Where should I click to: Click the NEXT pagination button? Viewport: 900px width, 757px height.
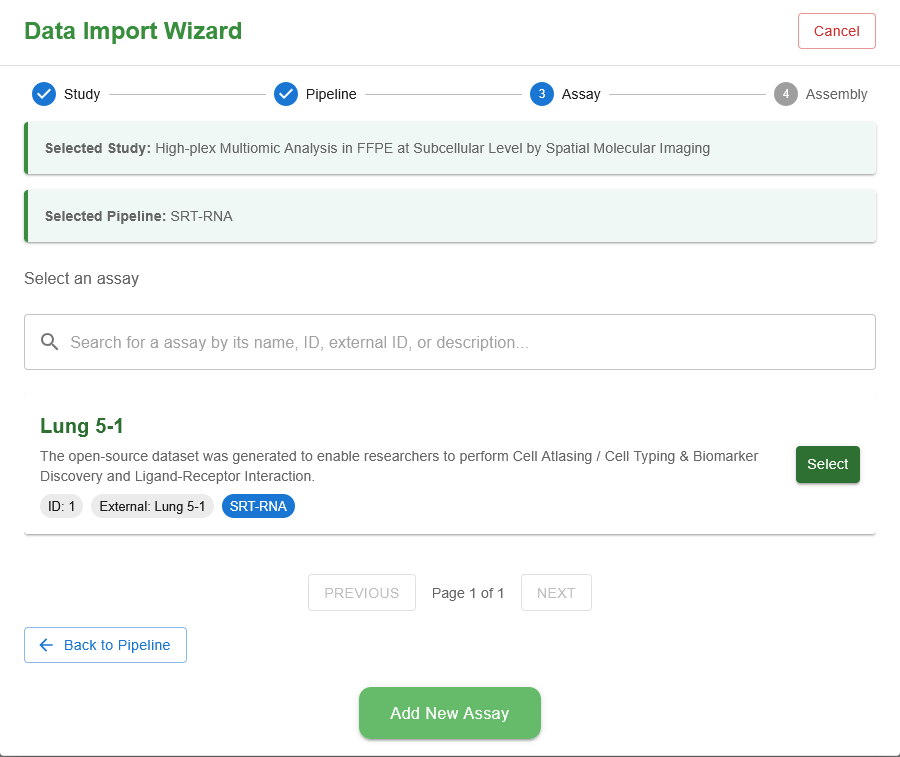[555, 593]
